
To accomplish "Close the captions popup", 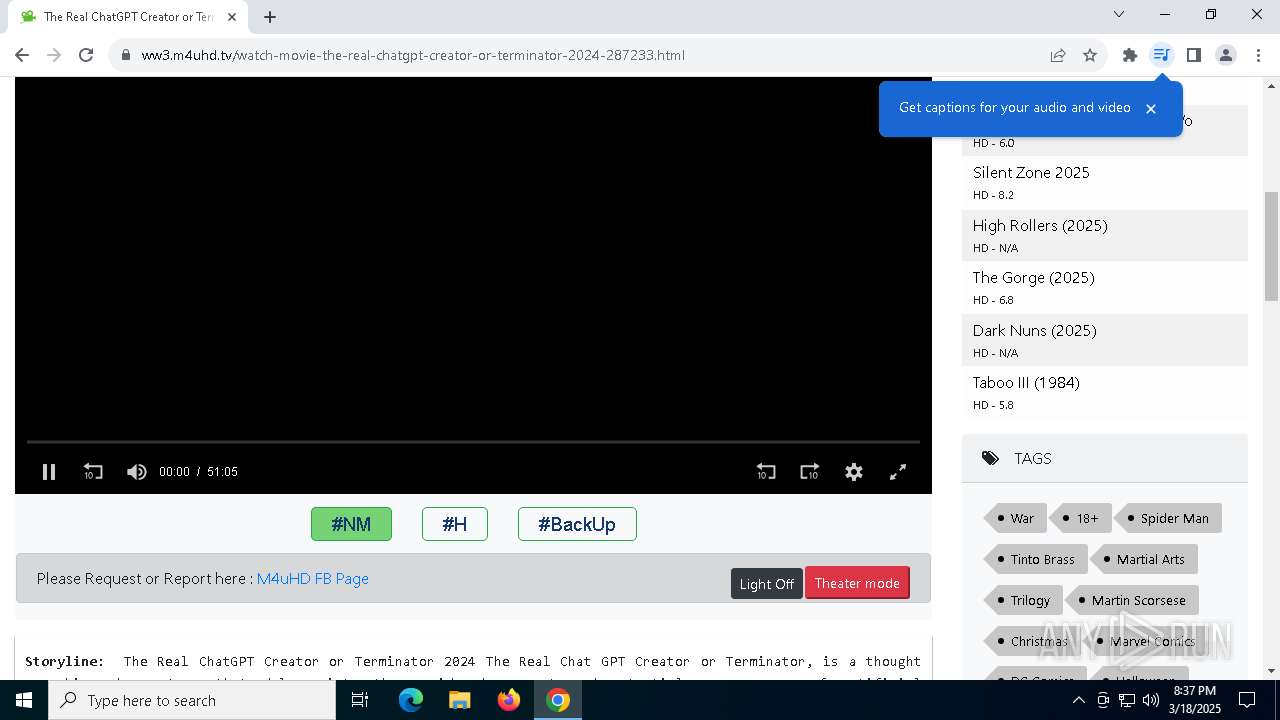I will (1151, 108).
